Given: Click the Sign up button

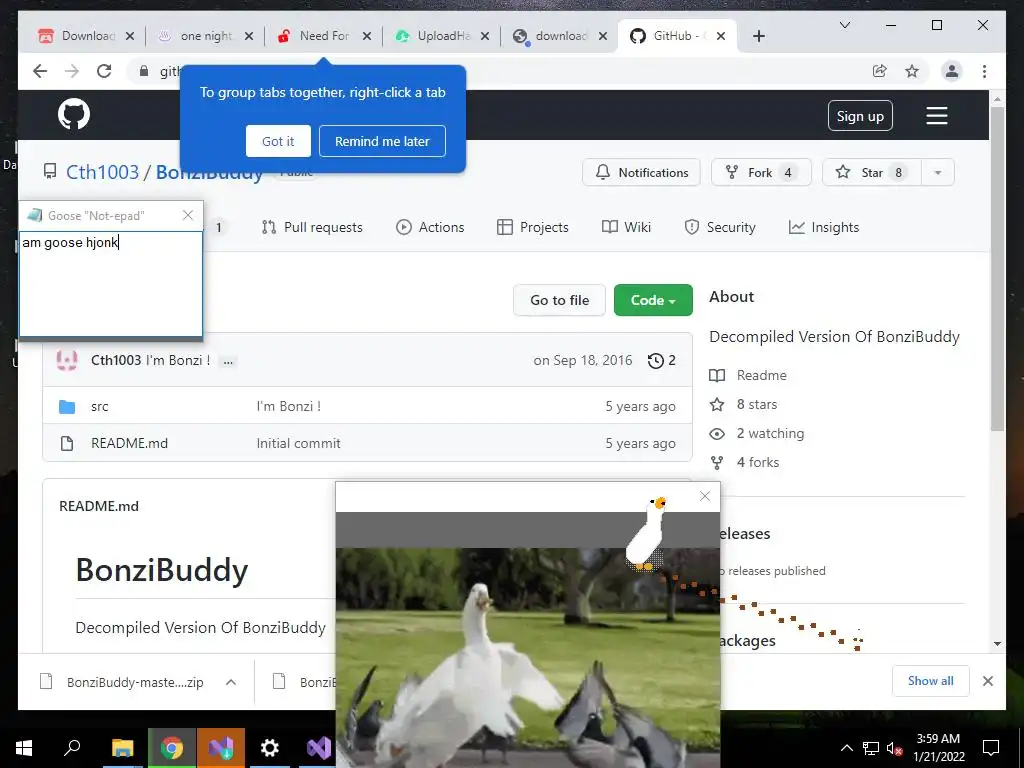Looking at the screenshot, I should coord(860,116).
